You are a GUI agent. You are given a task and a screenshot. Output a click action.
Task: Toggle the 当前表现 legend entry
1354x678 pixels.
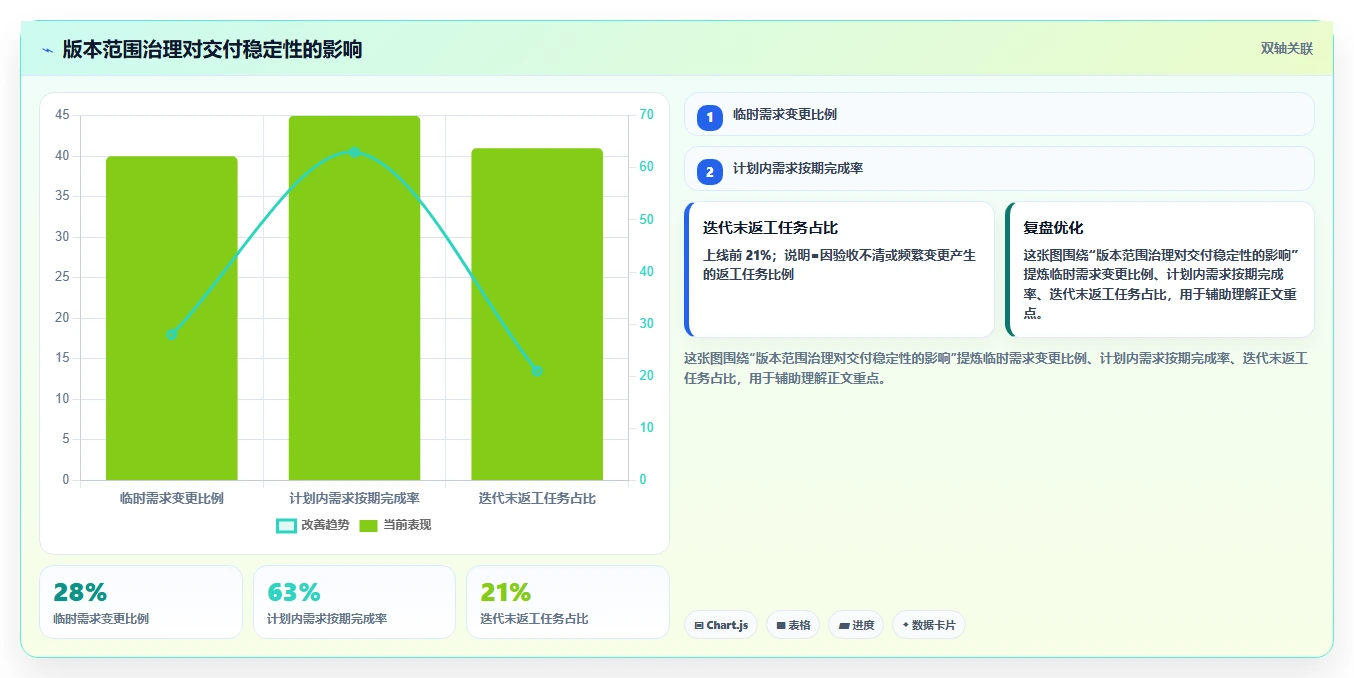coord(395,525)
